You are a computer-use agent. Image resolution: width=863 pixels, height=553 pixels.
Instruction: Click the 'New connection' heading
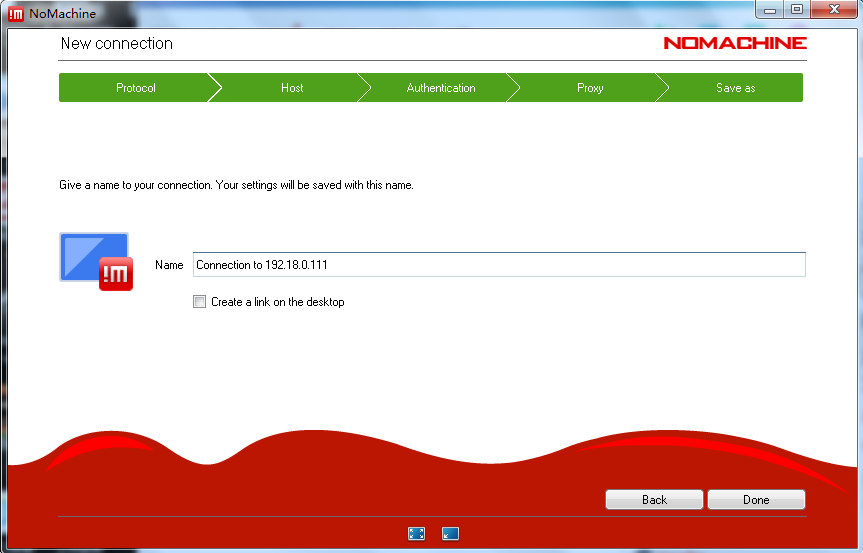pyautogui.click(x=117, y=43)
